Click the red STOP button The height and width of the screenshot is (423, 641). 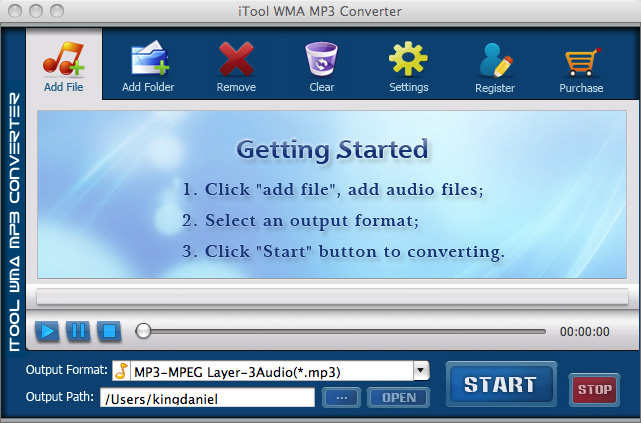point(594,389)
